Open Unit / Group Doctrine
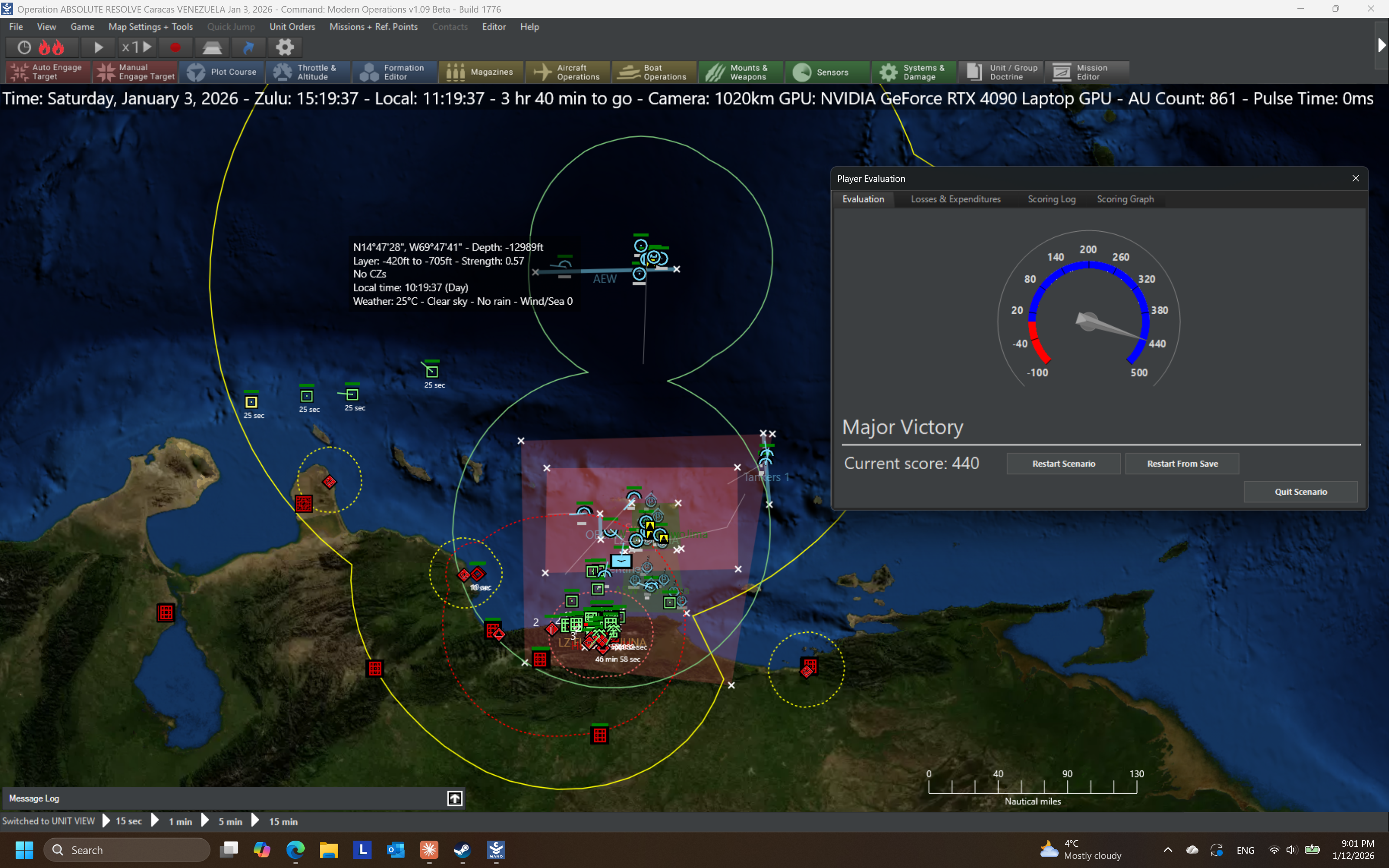1389x868 pixels. click(x=1001, y=72)
